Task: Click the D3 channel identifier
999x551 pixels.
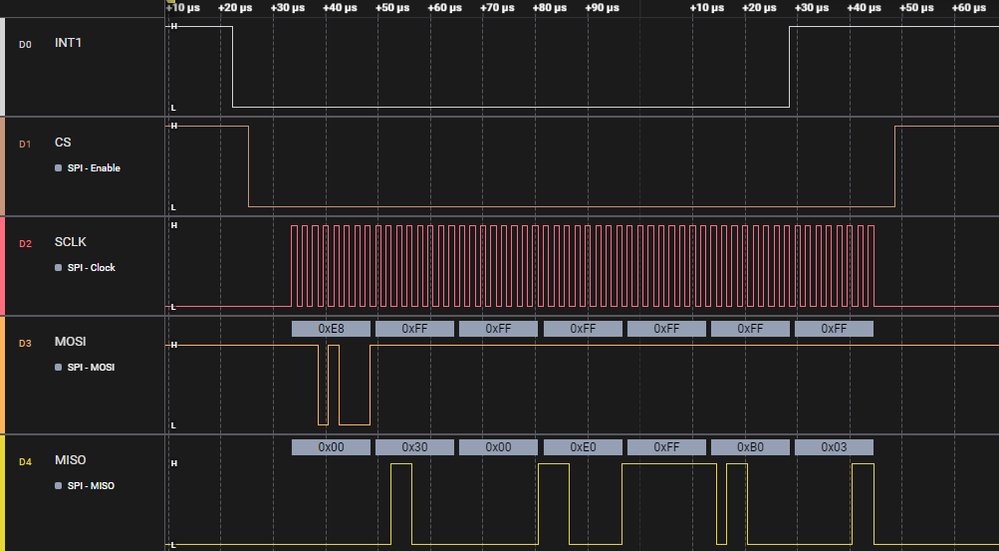Action: click(x=24, y=343)
